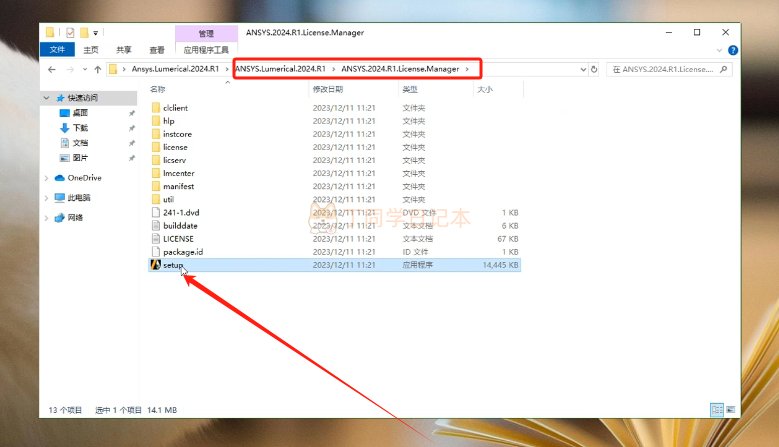This screenshot has width=779, height=447.
Task: Open 下载 under quick access
Action: [x=79, y=128]
